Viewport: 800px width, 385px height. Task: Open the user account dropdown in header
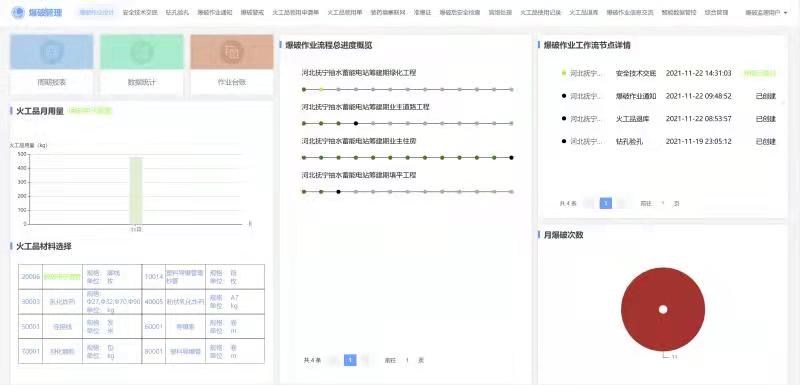(765, 12)
